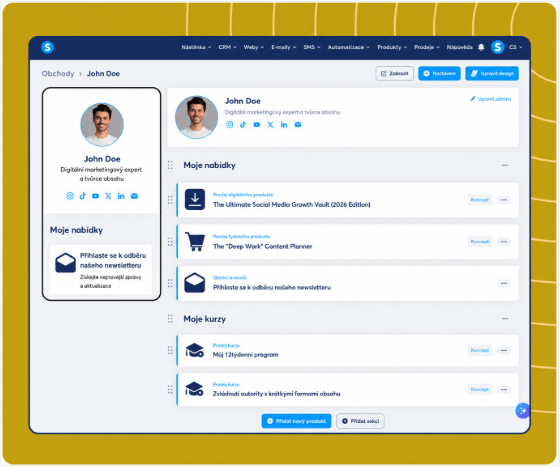Click Koncept badge on Zvládnutí autority course
The image size is (560, 467).
coord(480,390)
